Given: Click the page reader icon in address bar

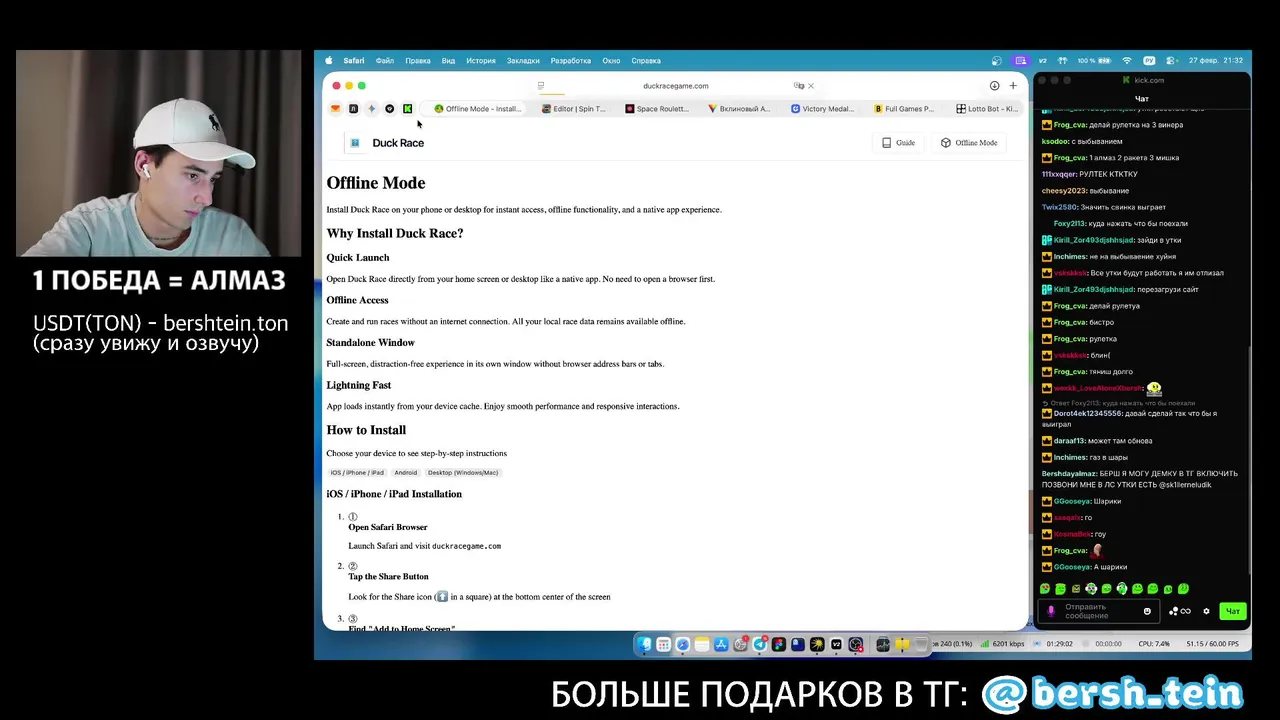Looking at the screenshot, I should click(541, 86).
